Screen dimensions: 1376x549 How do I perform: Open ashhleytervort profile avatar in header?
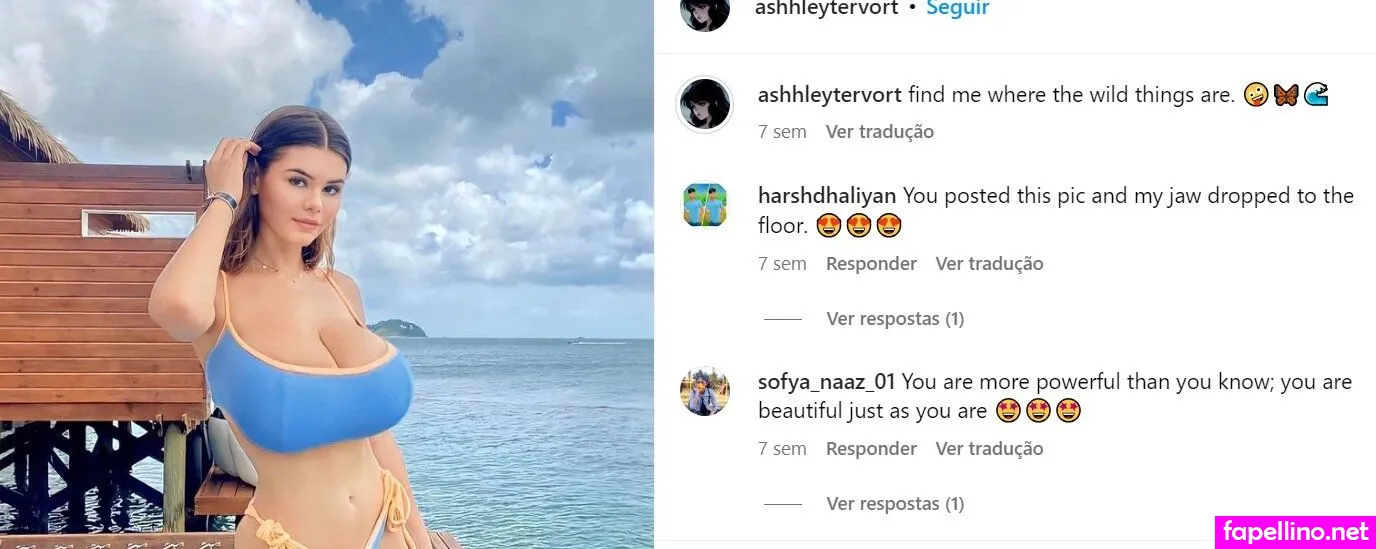click(x=705, y=12)
